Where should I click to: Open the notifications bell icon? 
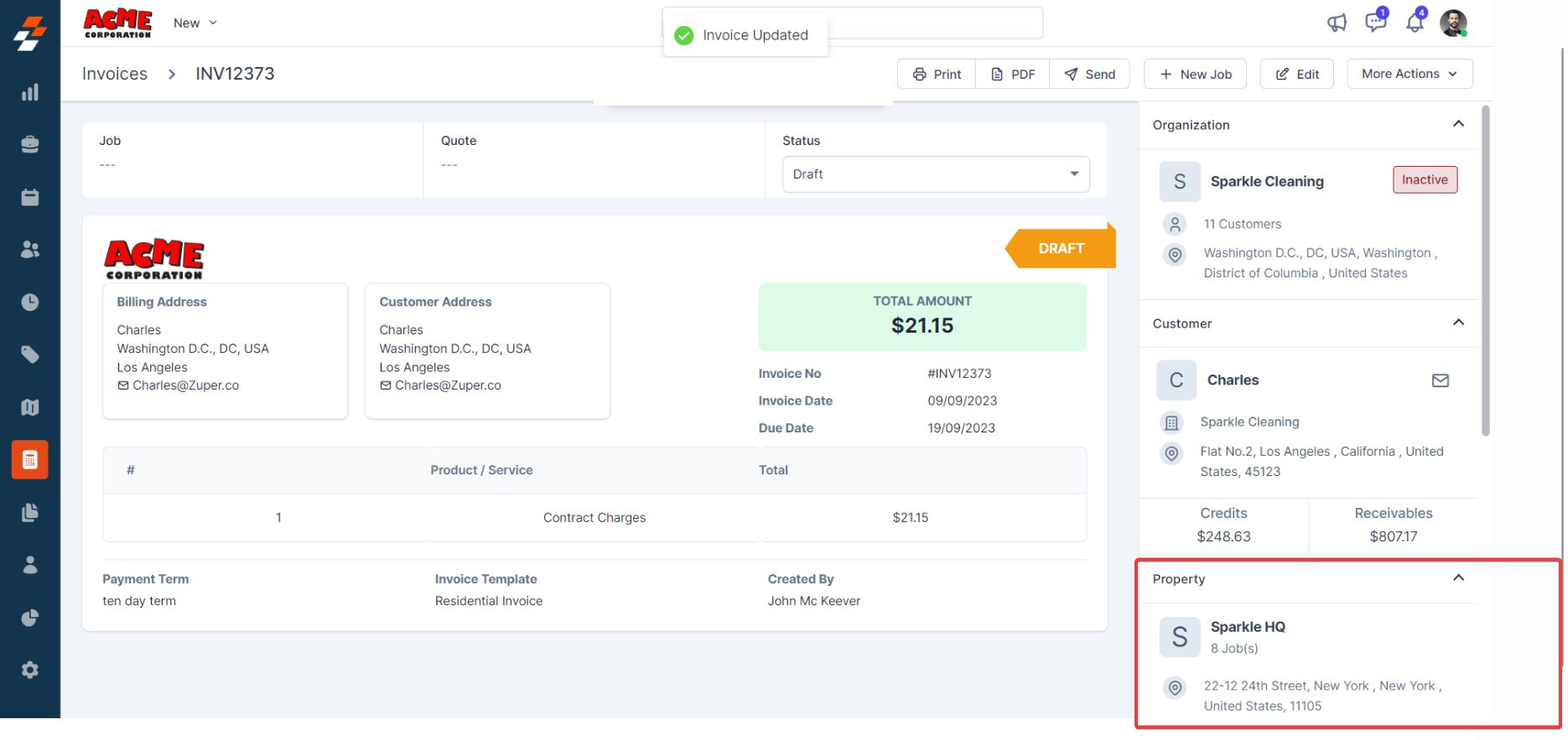click(x=1415, y=23)
